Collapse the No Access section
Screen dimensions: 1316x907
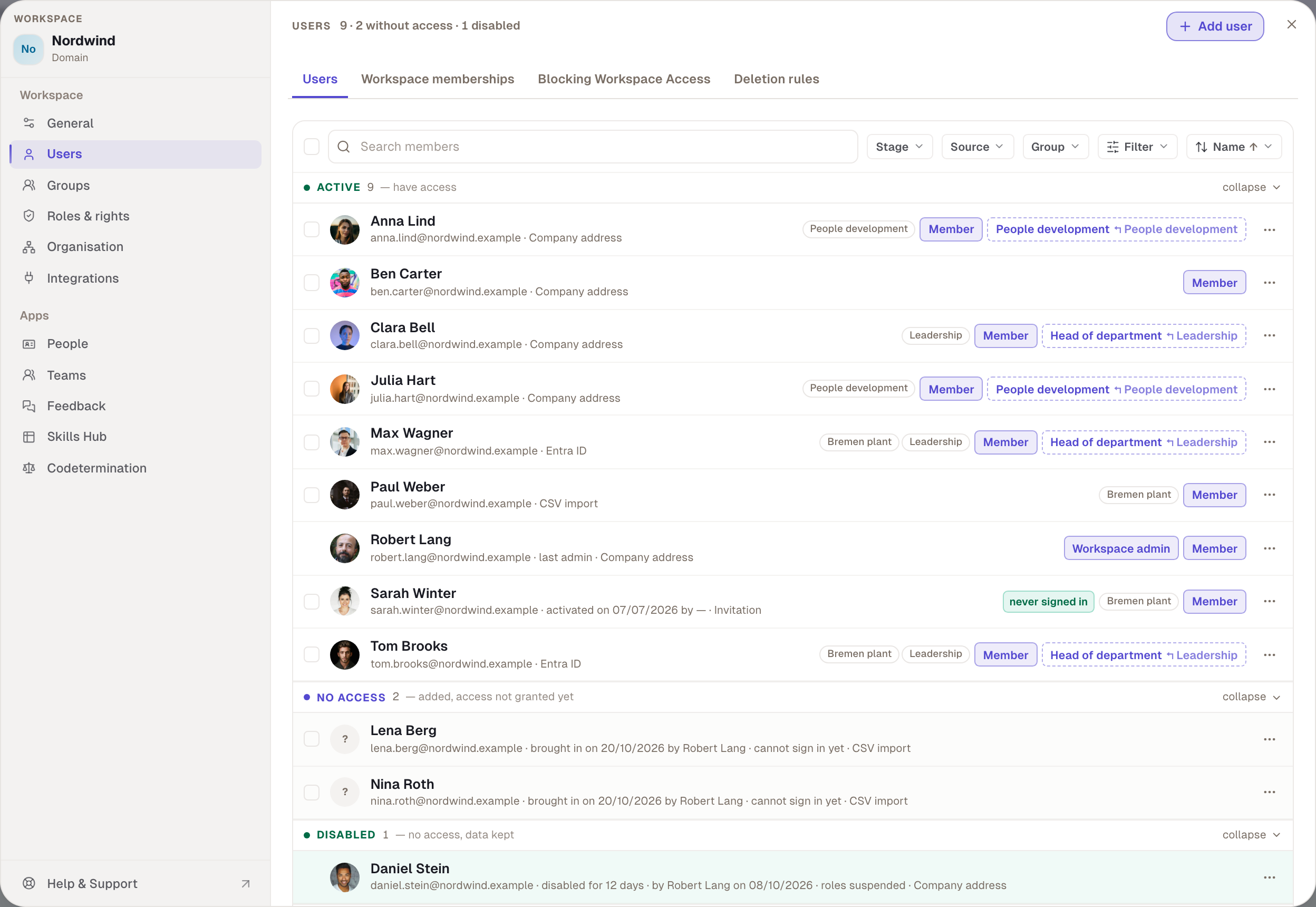pos(1251,697)
